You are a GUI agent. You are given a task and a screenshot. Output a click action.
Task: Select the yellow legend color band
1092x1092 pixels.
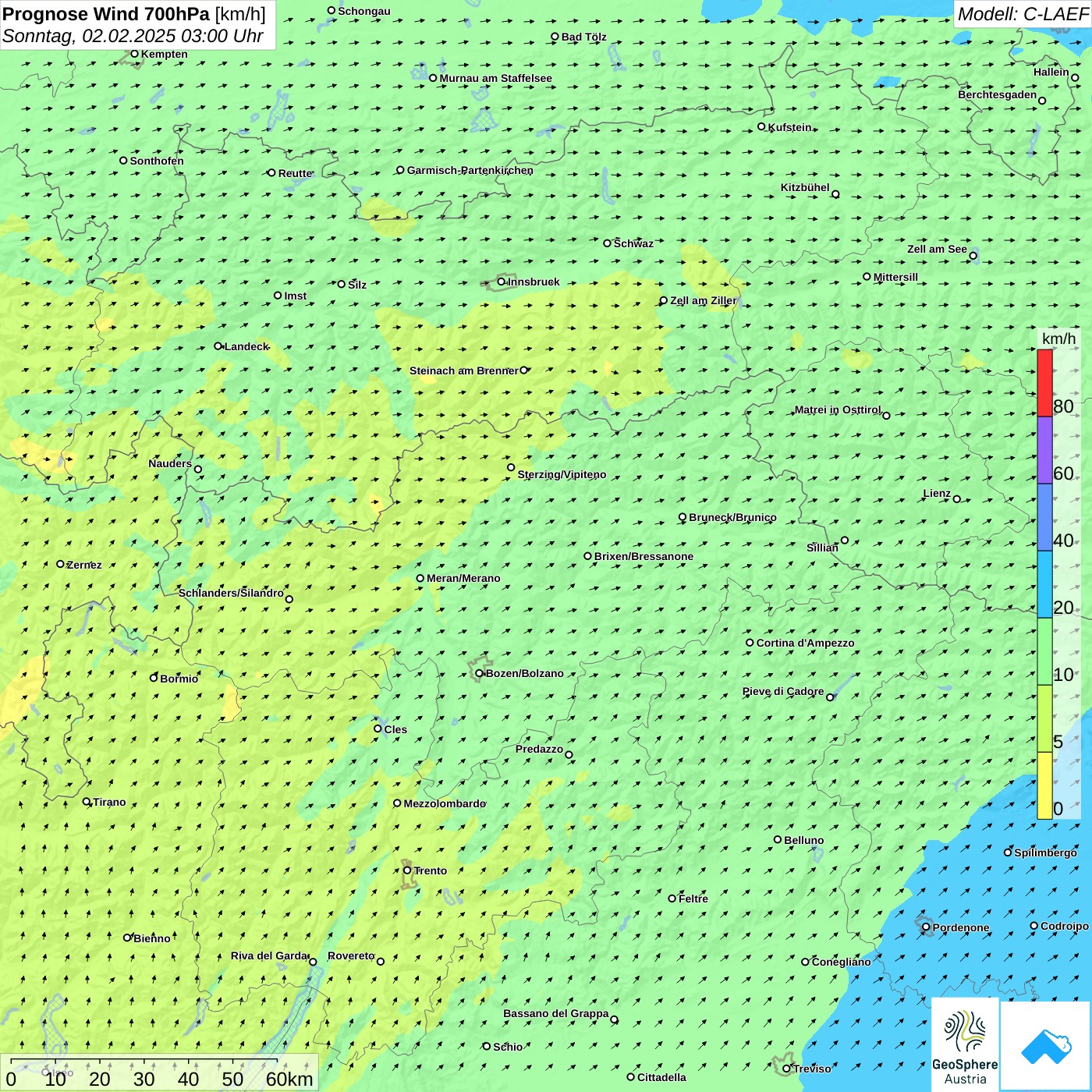(1044, 785)
